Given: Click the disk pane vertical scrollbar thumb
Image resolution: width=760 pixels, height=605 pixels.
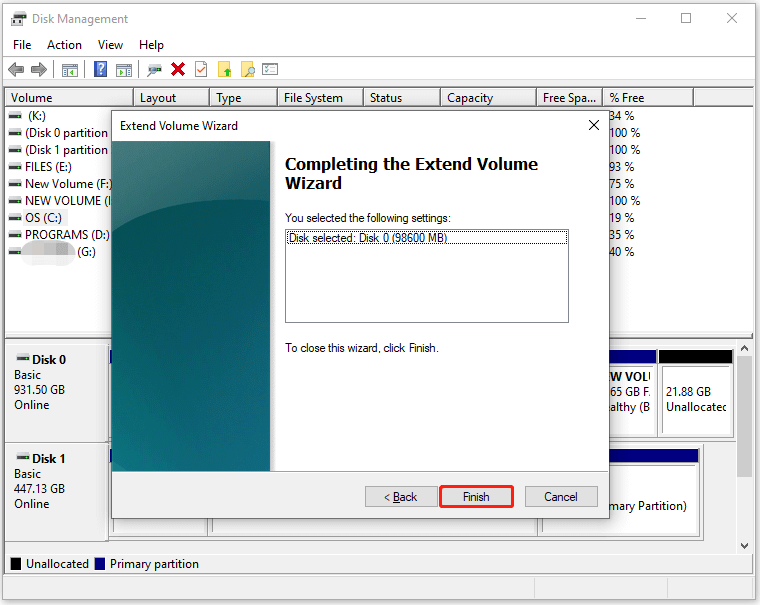Looking at the screenshot, I should [744, 416].
